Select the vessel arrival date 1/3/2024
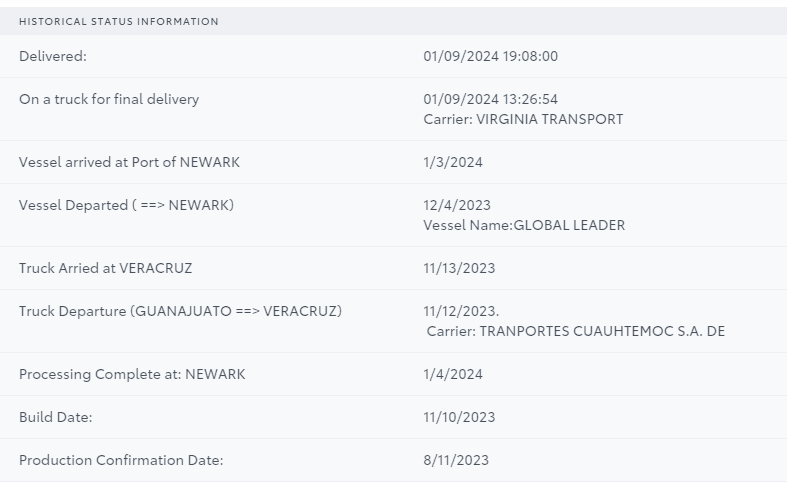This screenshot has width=787, height=496. coord(453,162)
